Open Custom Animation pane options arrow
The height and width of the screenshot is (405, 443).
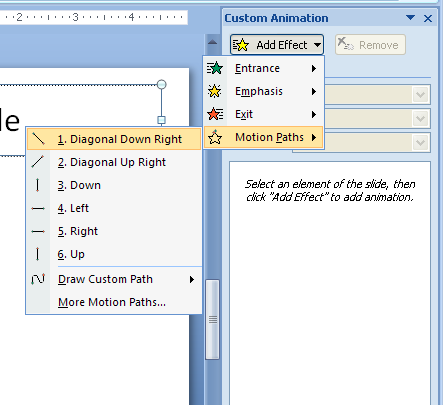[411, 18]
